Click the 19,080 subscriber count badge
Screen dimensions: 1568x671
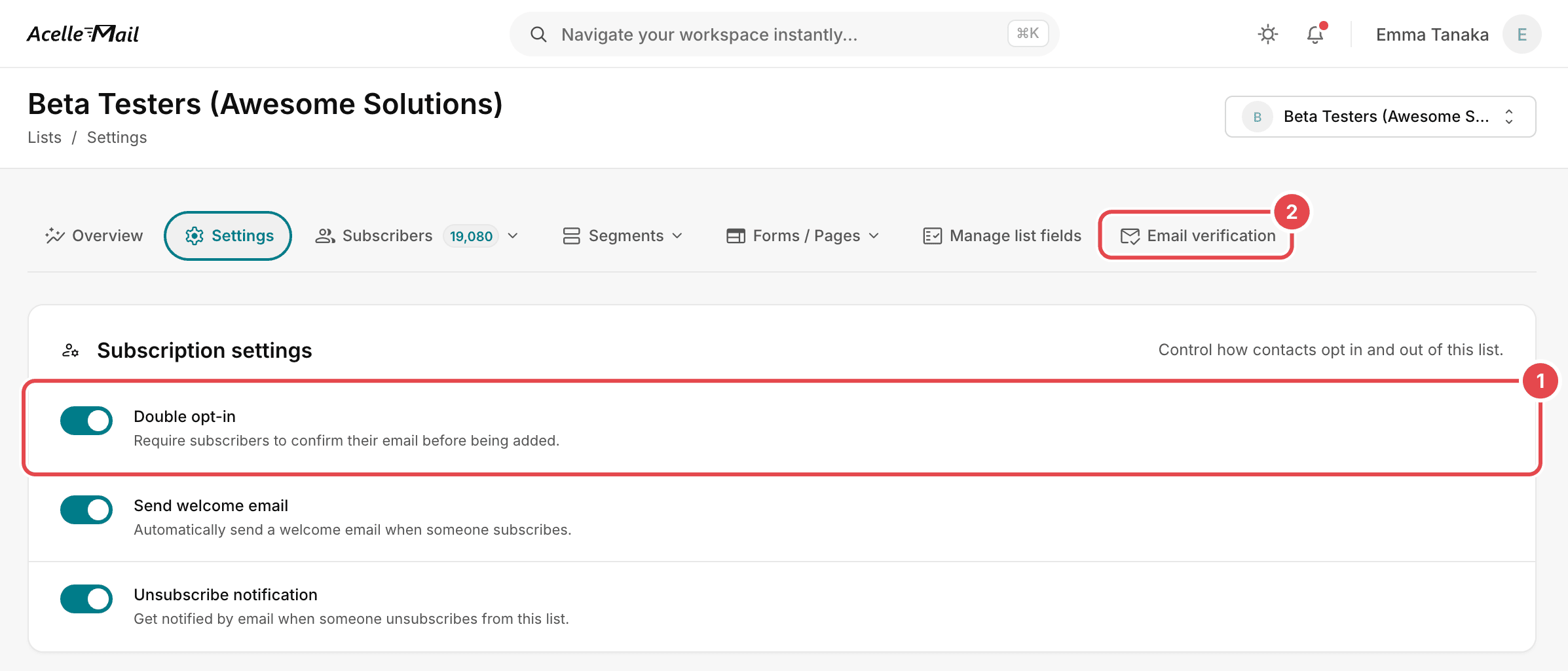471,236
